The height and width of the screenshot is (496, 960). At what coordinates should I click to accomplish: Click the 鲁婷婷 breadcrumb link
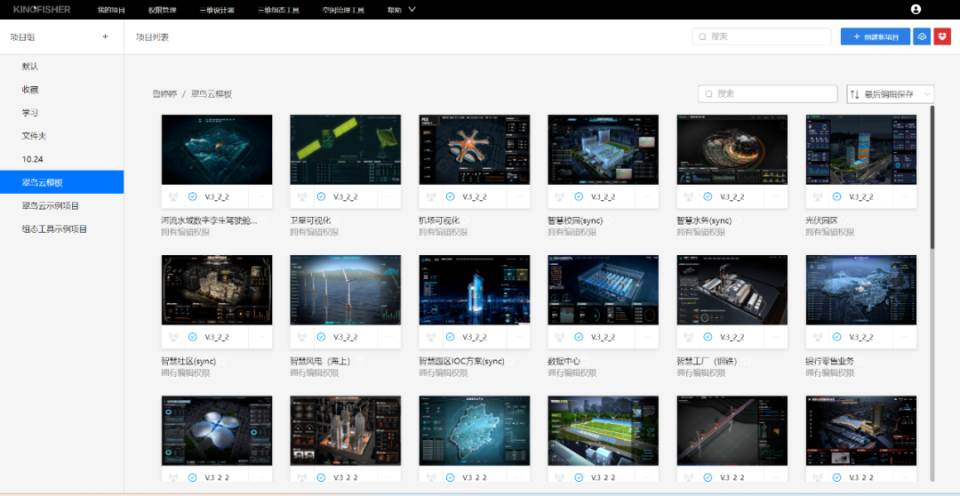(x=164, y=94)
